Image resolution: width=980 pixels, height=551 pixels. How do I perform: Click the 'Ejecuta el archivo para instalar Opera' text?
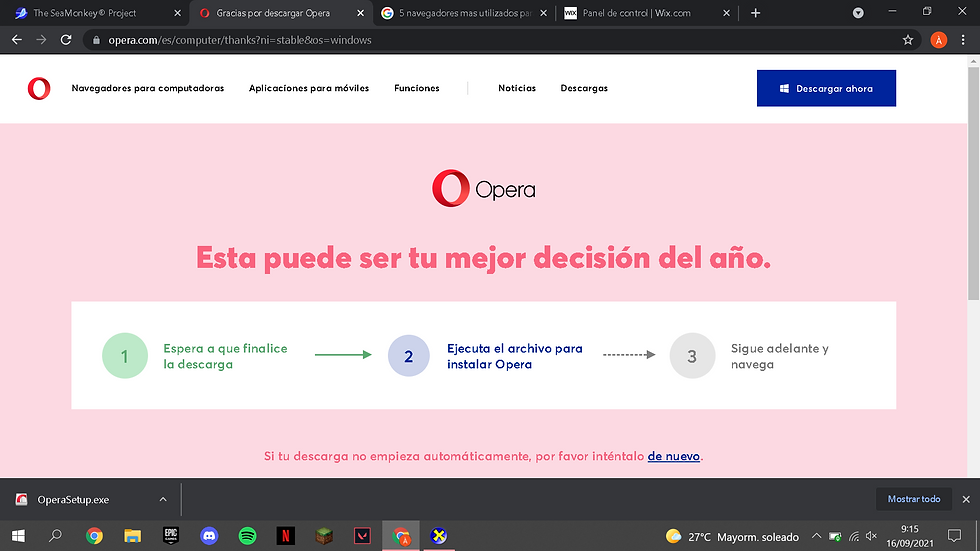pyautogui.click(x=515, y=356)
